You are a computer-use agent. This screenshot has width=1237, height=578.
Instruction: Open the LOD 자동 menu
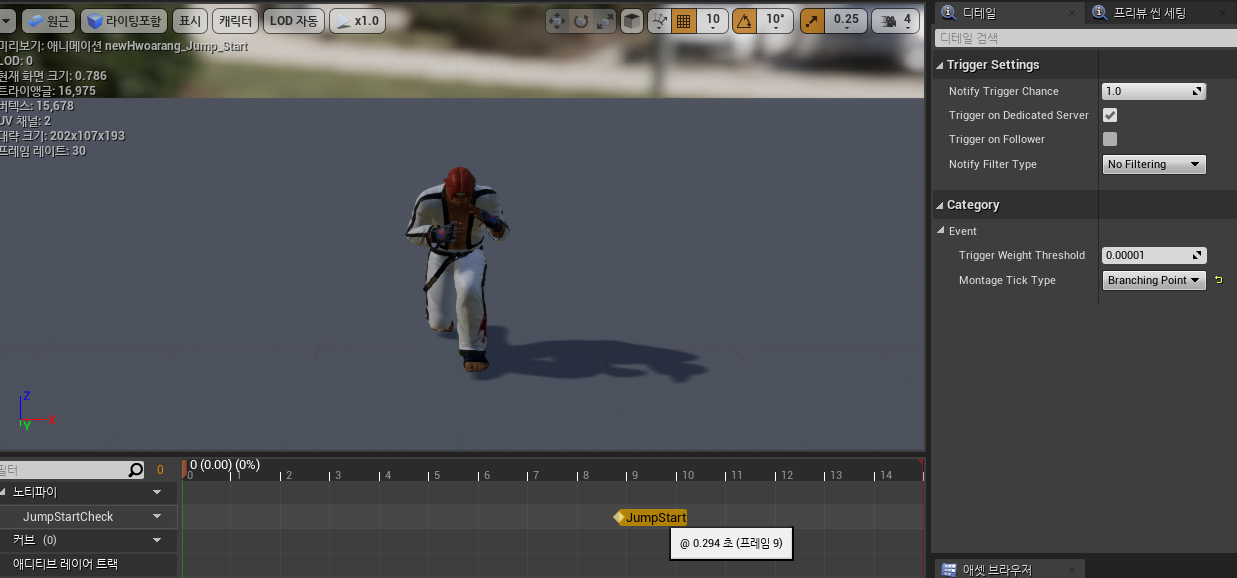(x=294, y=20)
